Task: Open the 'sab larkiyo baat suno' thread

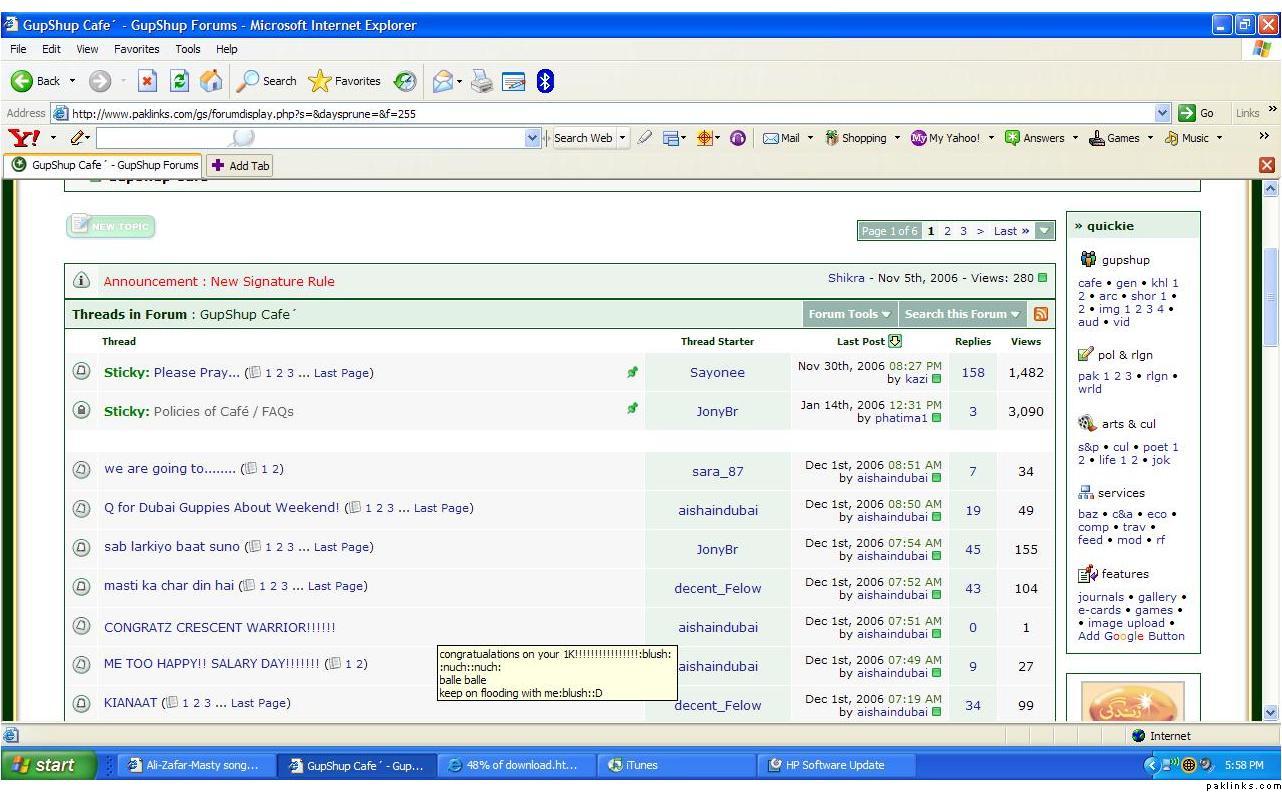Action: click(x=172, y=547)
